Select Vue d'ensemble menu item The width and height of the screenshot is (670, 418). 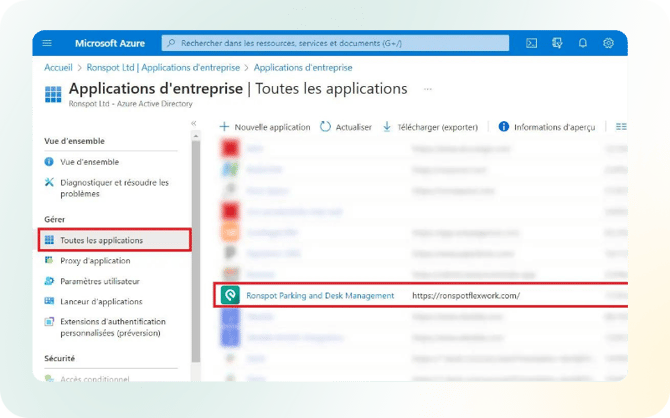pyautogui.click(x=89, y=162)
